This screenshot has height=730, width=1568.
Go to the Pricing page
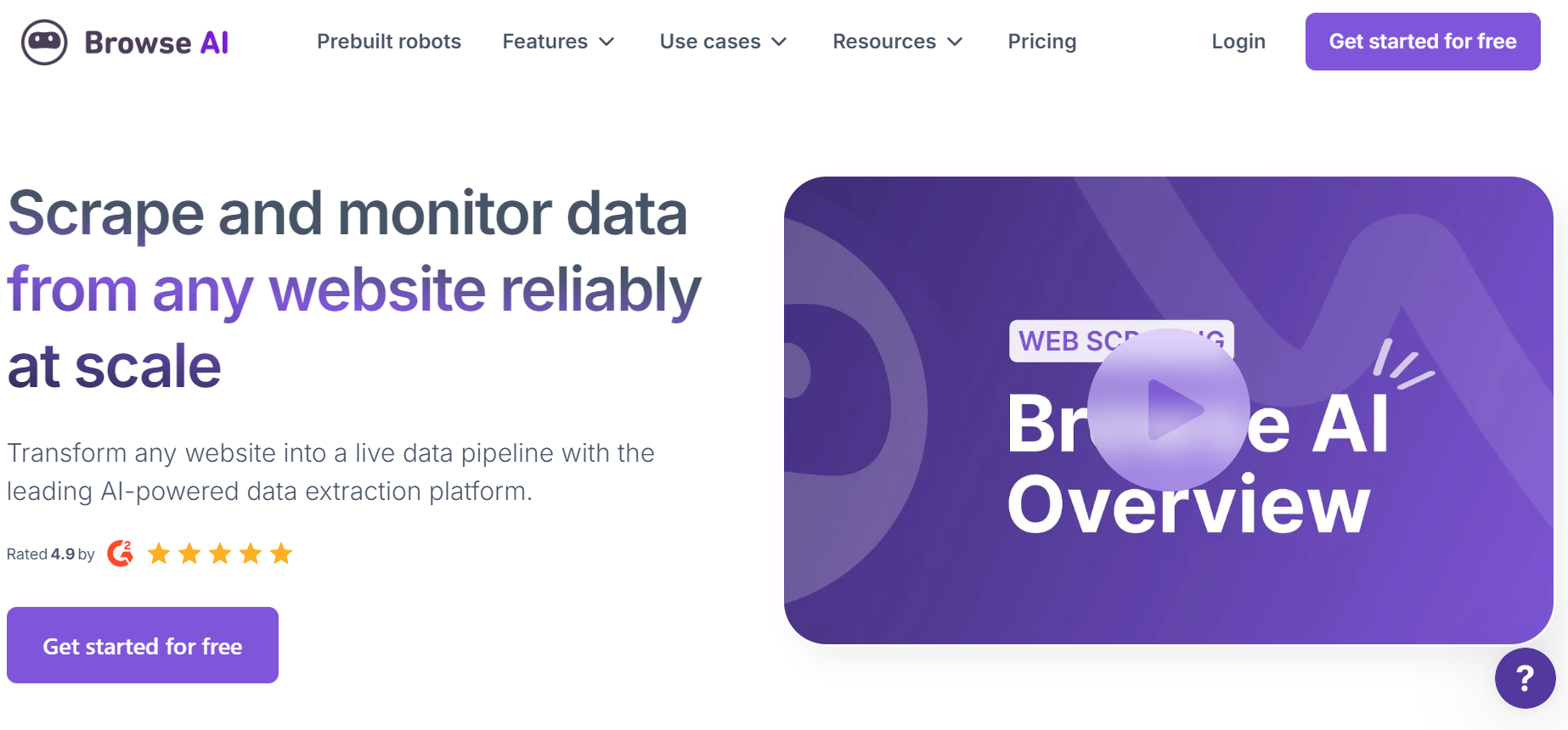pos(1041,41)
